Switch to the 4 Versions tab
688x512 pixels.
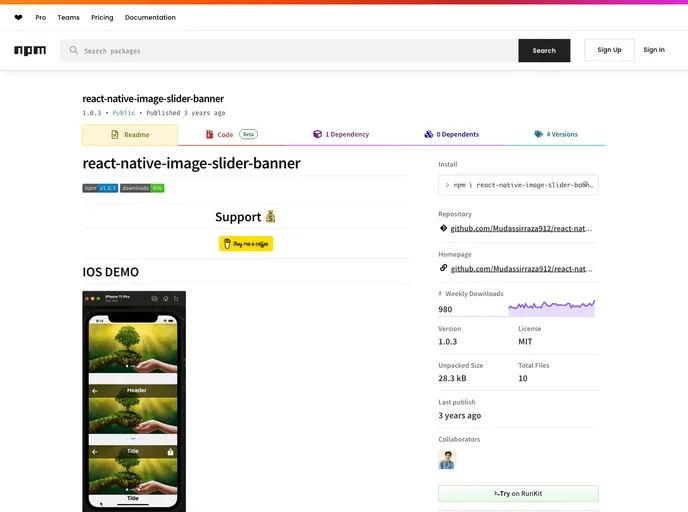coord(555,134)
